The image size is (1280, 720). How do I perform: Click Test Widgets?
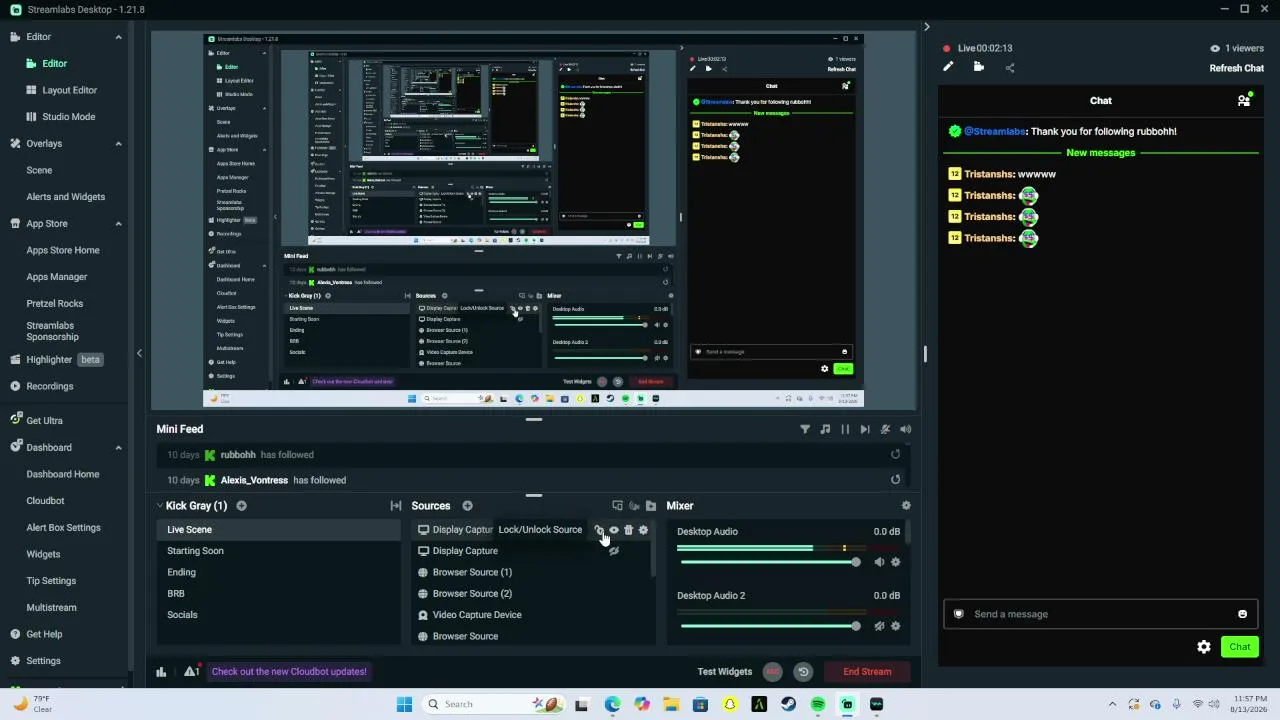pyautogui.click(x=725, y=672)
